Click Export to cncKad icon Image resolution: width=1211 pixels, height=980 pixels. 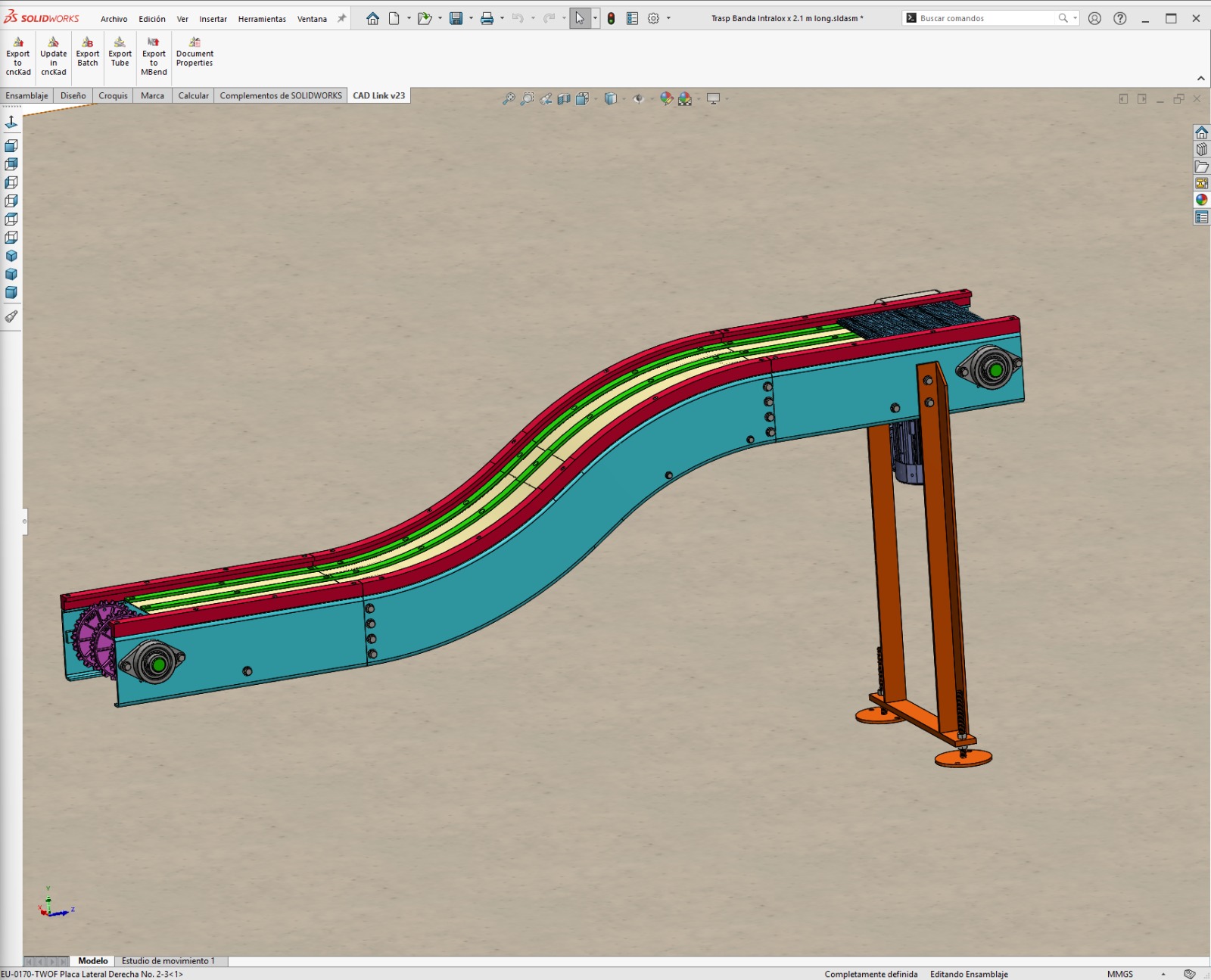18,57
